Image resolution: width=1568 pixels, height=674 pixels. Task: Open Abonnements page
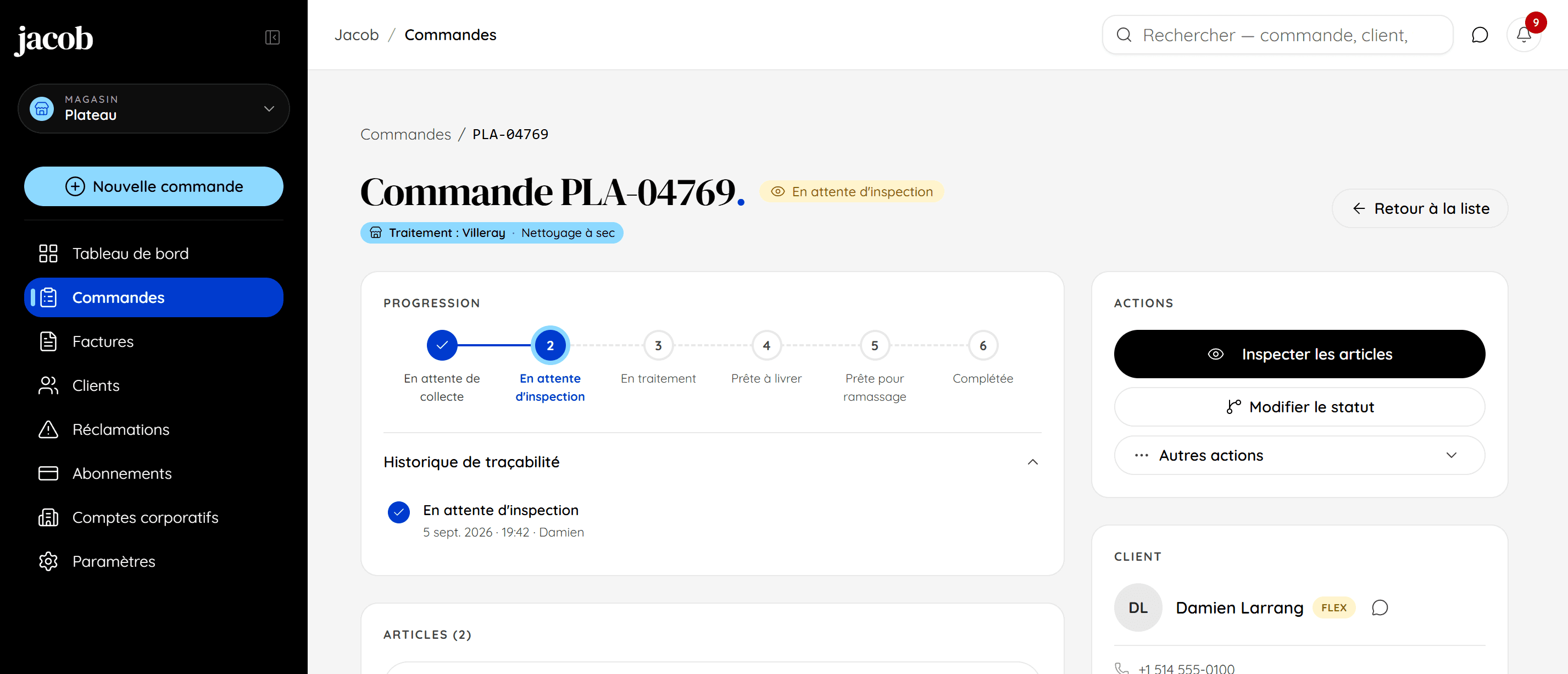coord(153,473)
